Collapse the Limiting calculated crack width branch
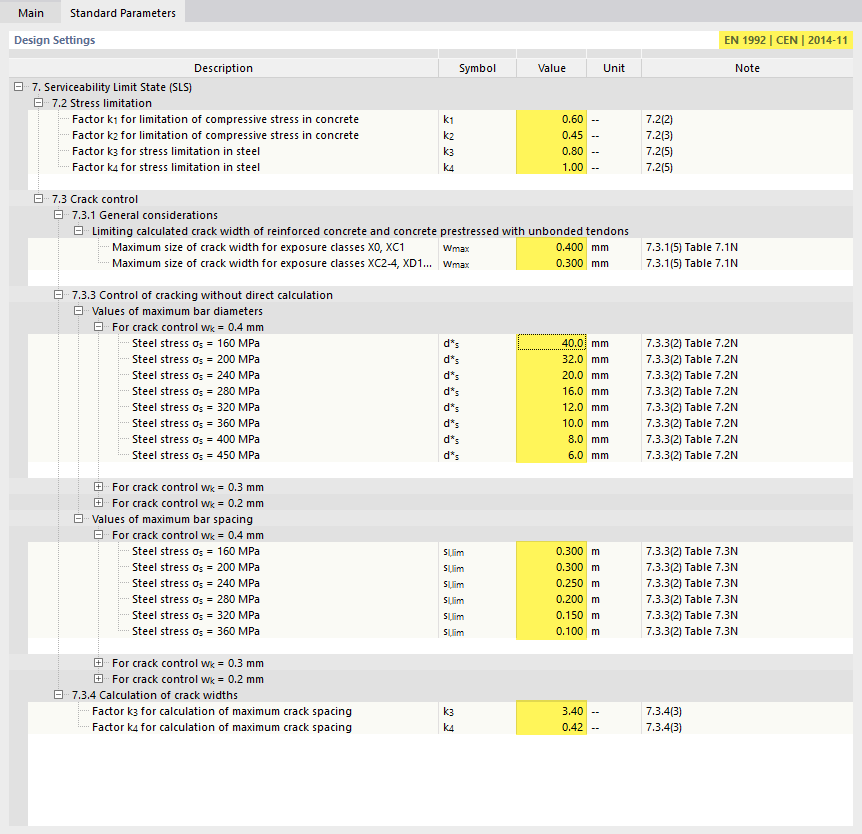 pos(78,231)
